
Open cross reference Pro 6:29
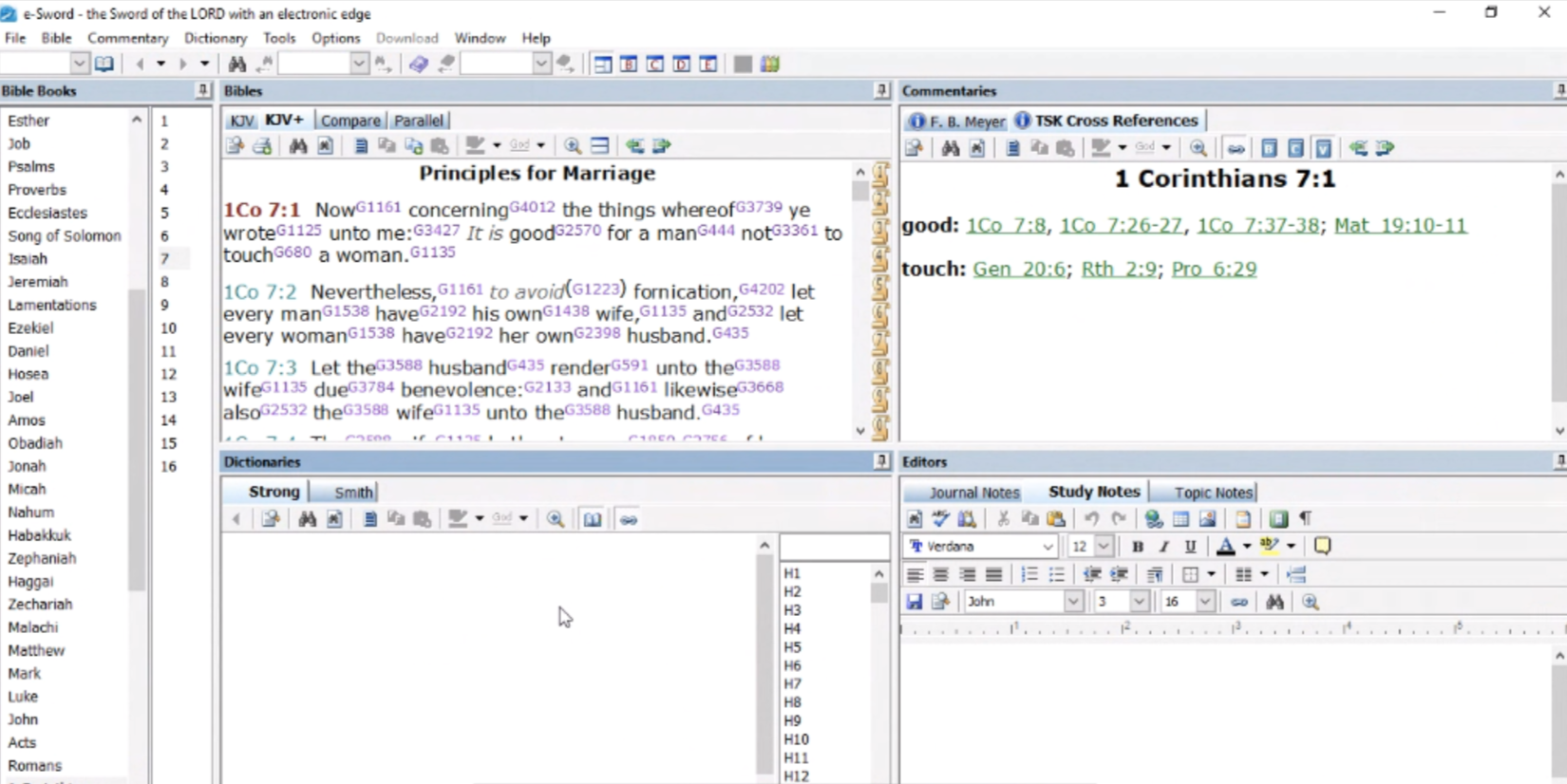1214,269
